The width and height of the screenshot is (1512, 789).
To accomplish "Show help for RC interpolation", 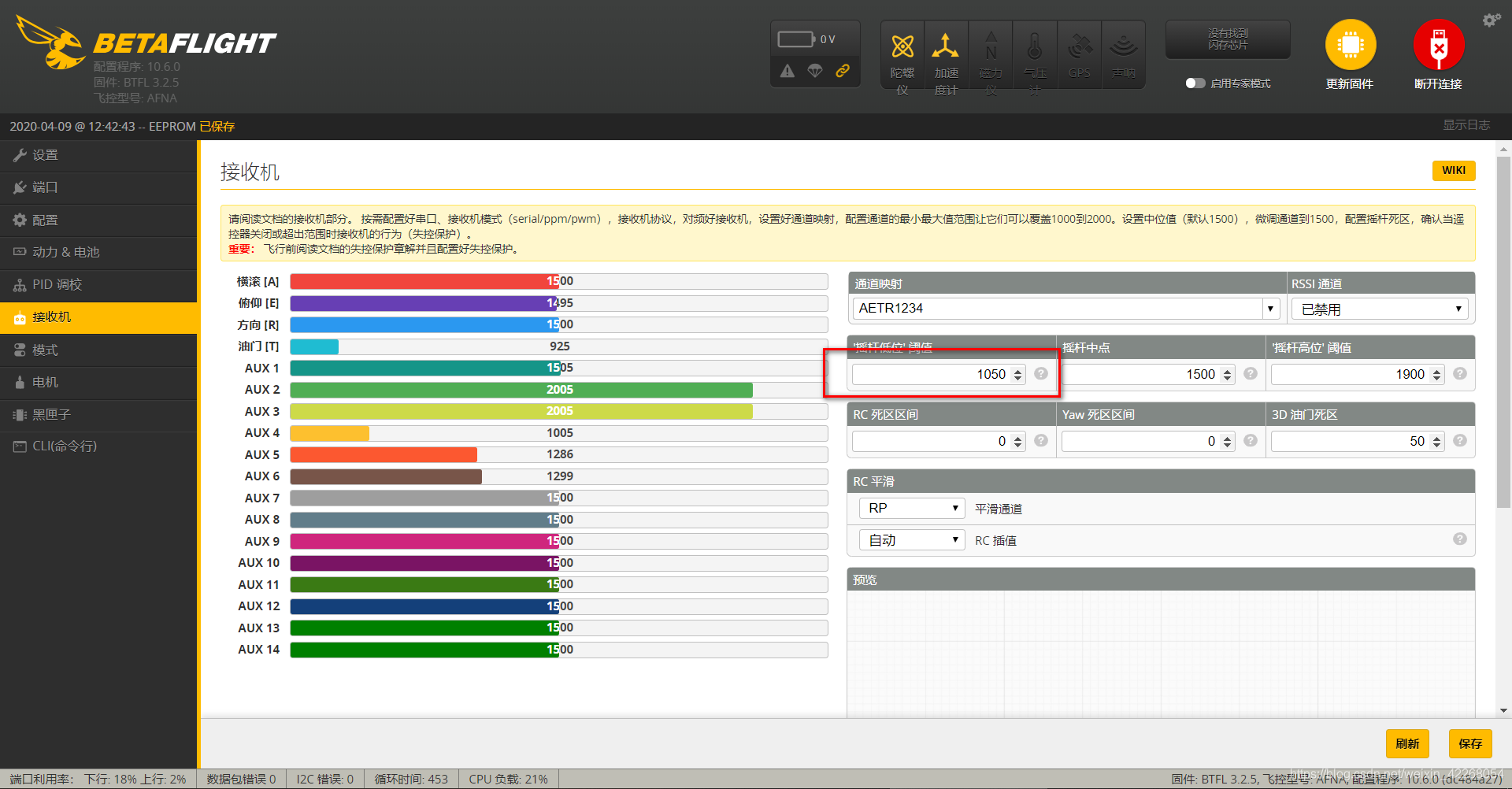I will pos(1460,539).
